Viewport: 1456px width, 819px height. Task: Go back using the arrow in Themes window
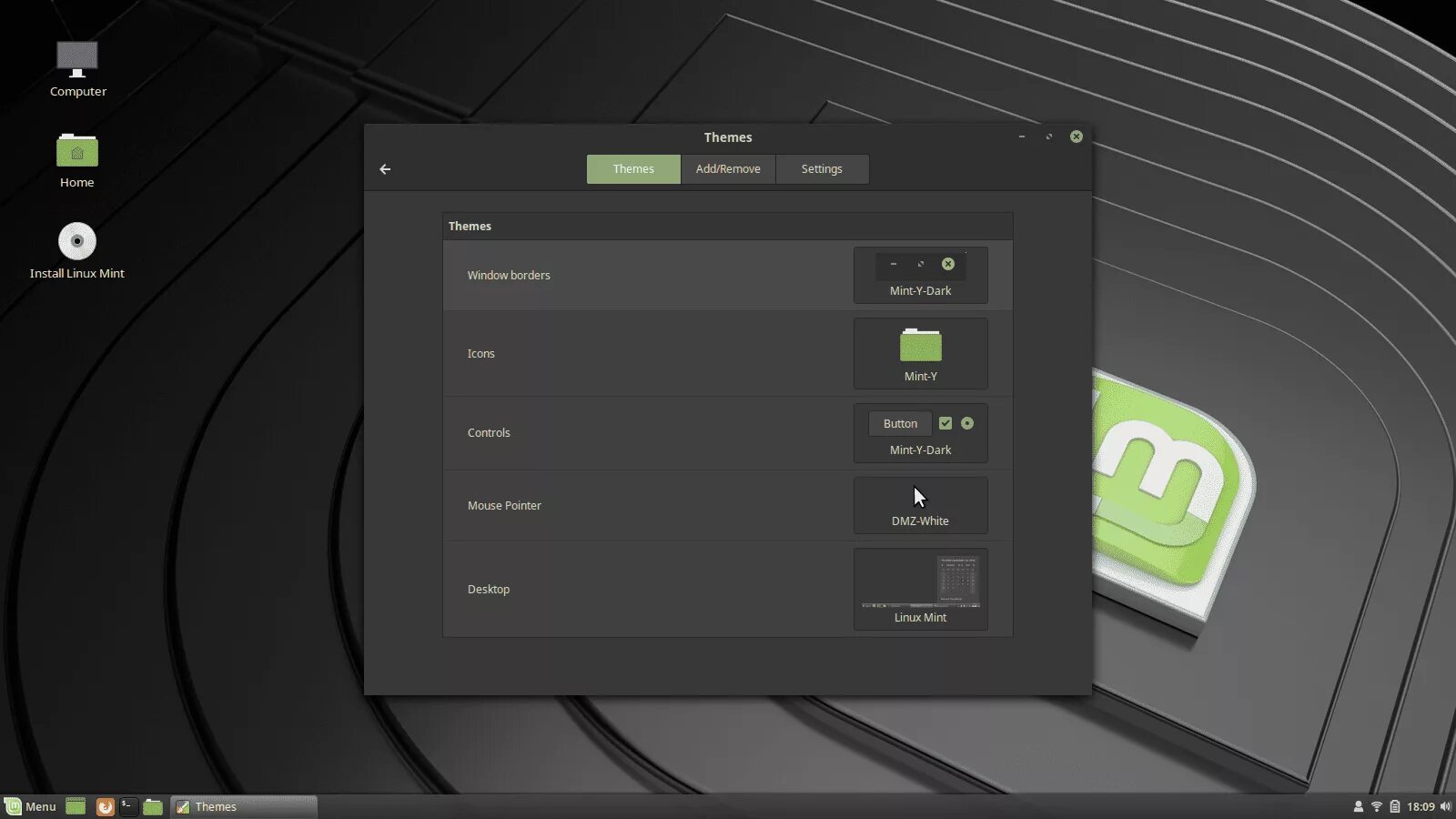point(385,169)
